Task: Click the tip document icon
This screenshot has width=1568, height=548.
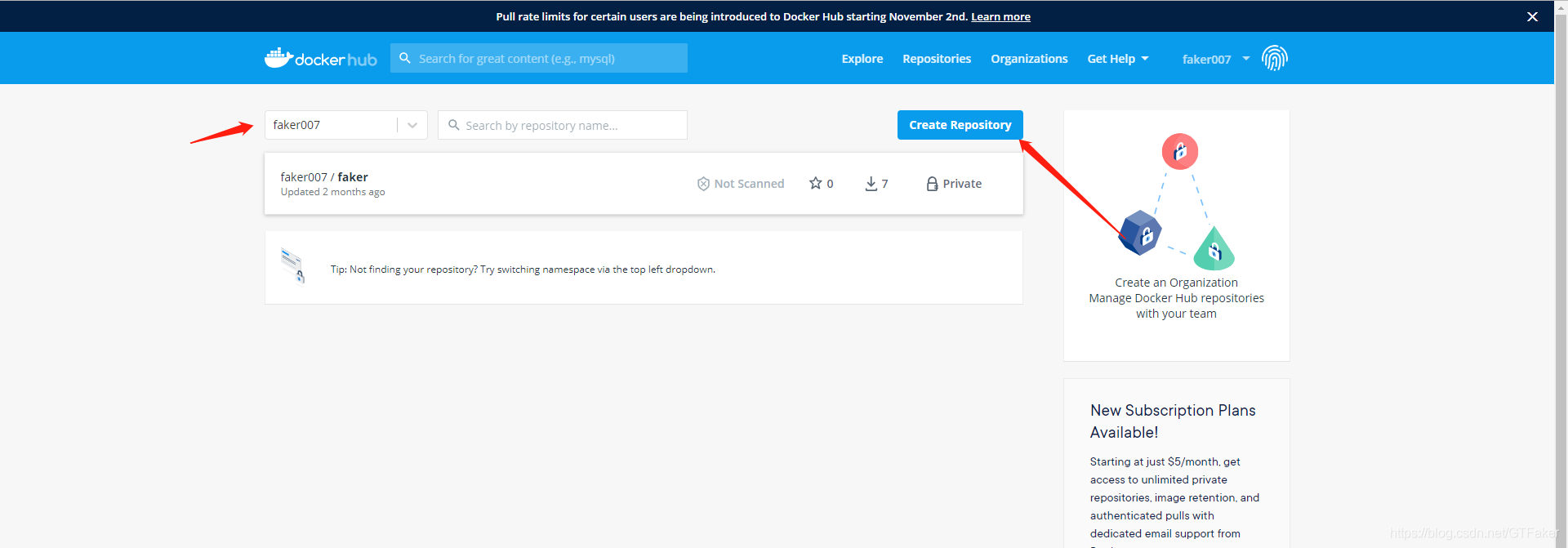Action: [x=293, y=265]
